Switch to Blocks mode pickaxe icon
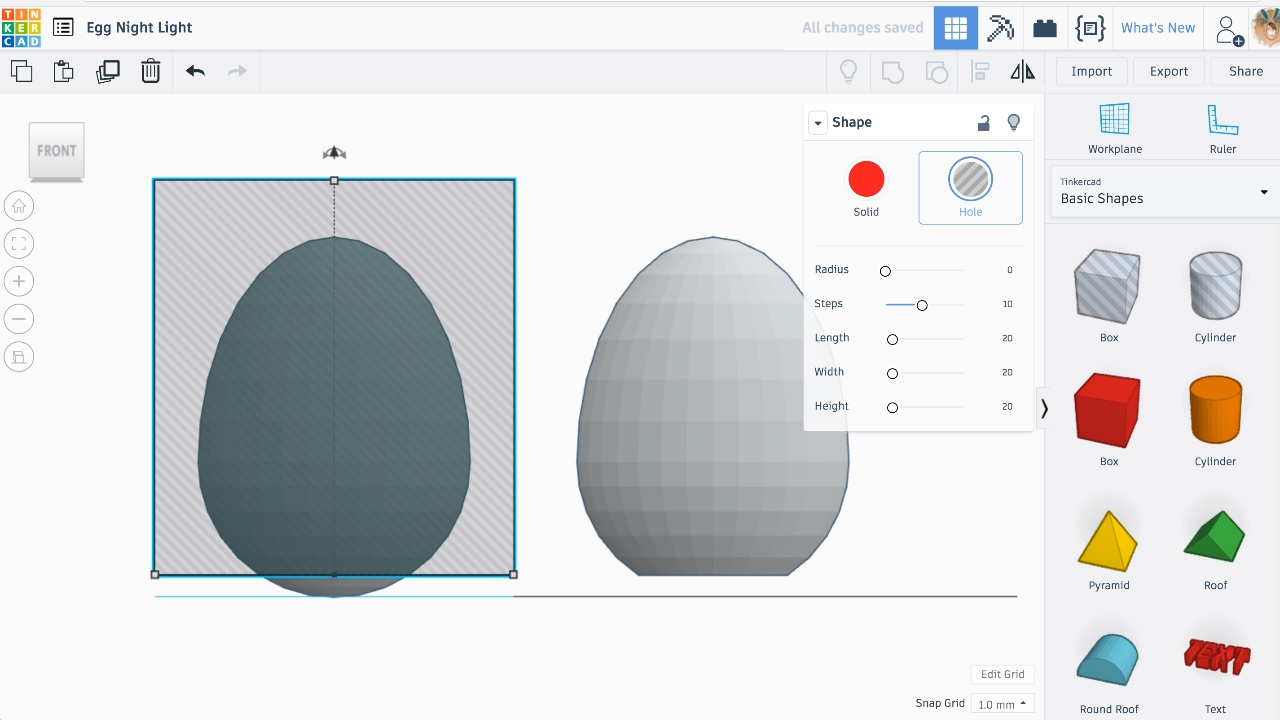The height and width of the screenshot is (720, 1280). coord(1000,28)
